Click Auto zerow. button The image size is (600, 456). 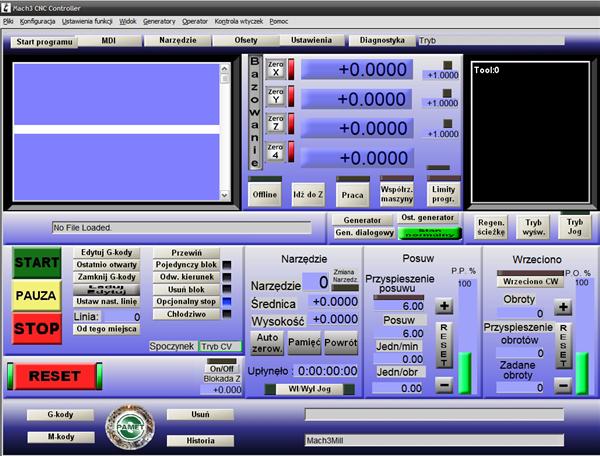pyautogui.click(x=267, y=343)
